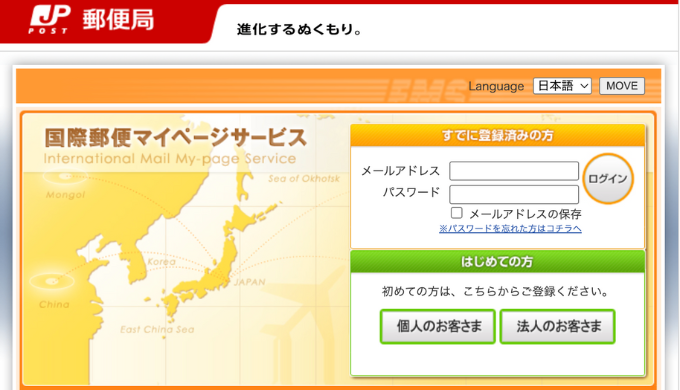
Task: Focus the パスワード input field
Action: point(514,194)
